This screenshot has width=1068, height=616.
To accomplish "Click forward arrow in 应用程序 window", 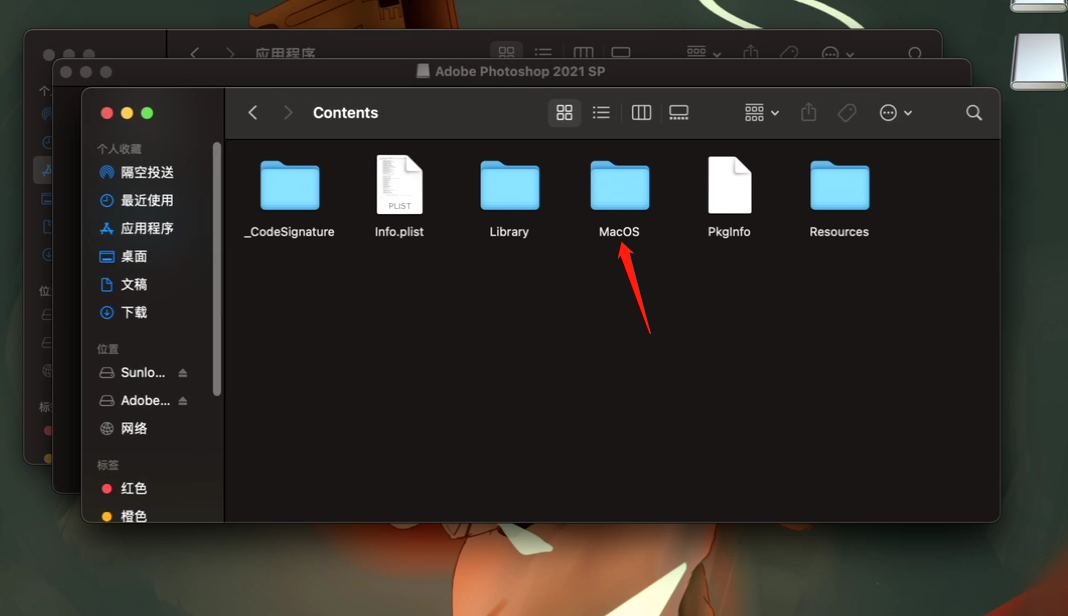I will coord(230,52).
